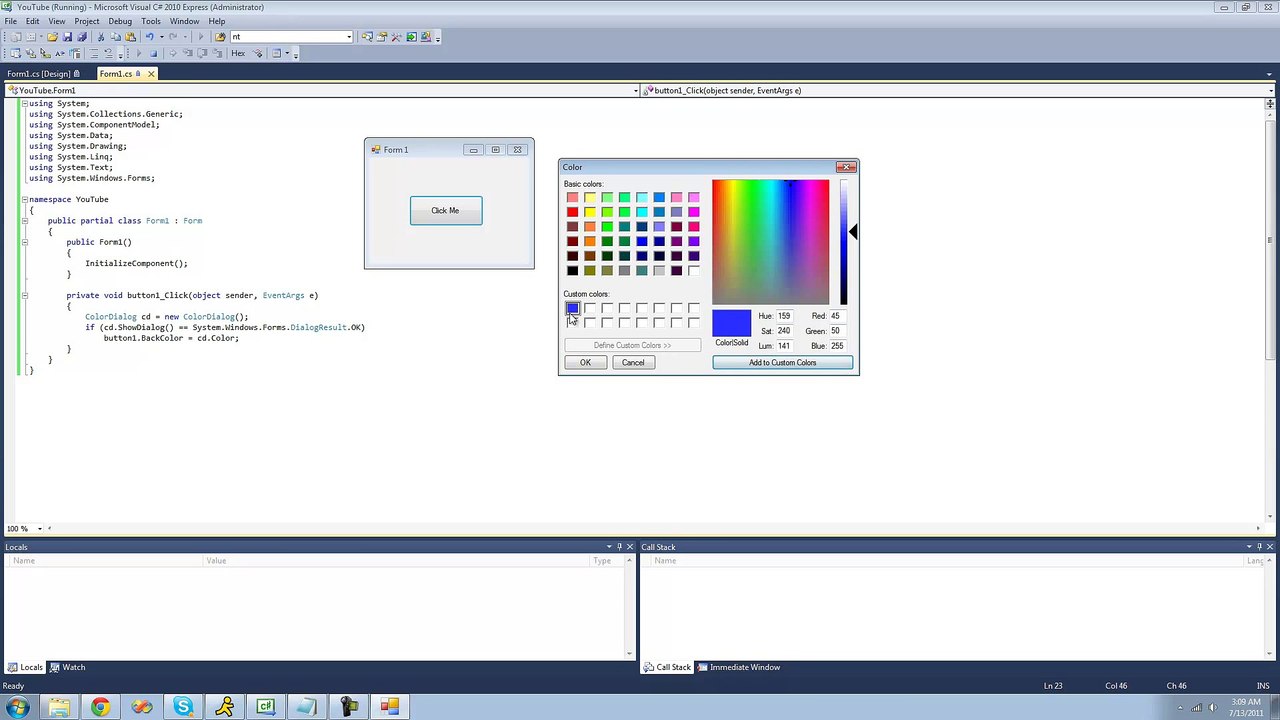Click the Save All toolbar icon
Viewport: 1280px width, 720px height.
click(82, 37)
